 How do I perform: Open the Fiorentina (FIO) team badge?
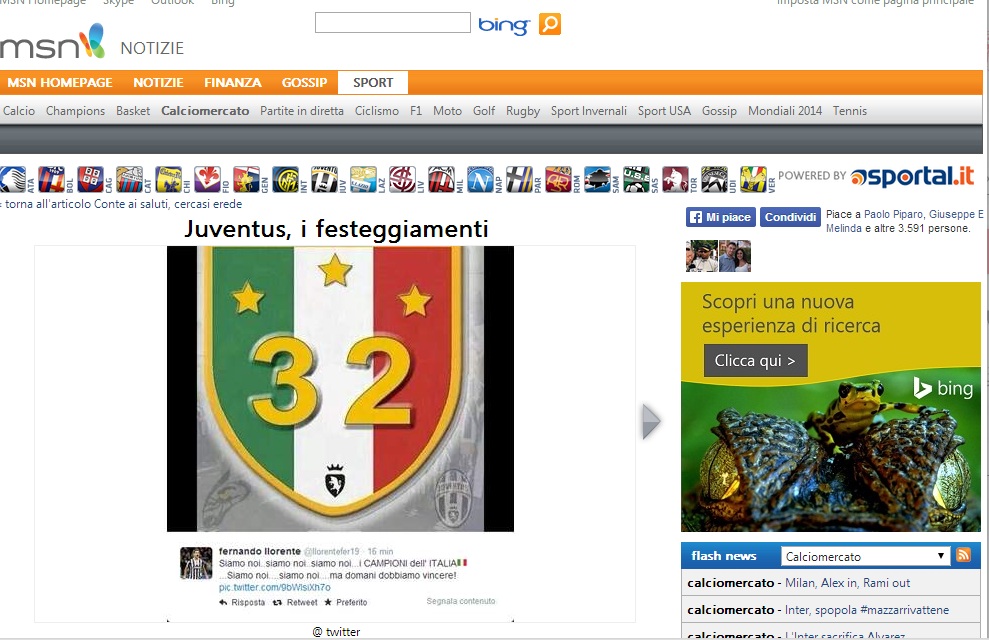click(208, 180)
